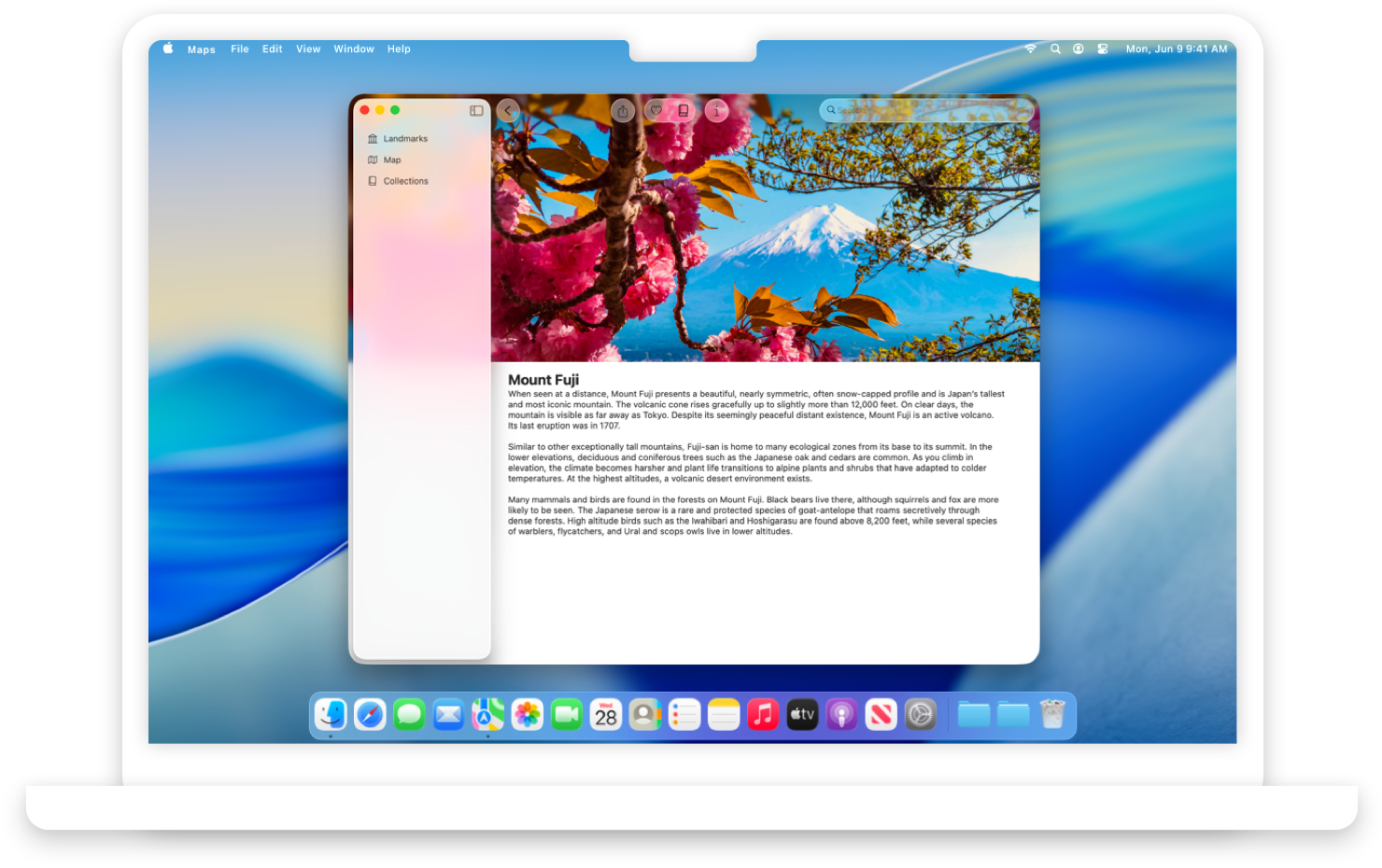Go back with the back arrow button
The width and height of the screenshot is (1382, 868).
pos(508,110)
